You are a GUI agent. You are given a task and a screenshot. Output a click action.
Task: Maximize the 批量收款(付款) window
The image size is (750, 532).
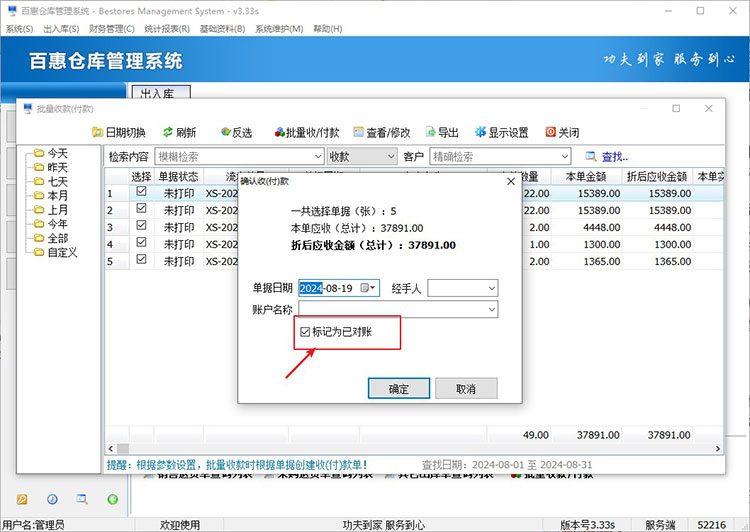click(x=676, y=109)
